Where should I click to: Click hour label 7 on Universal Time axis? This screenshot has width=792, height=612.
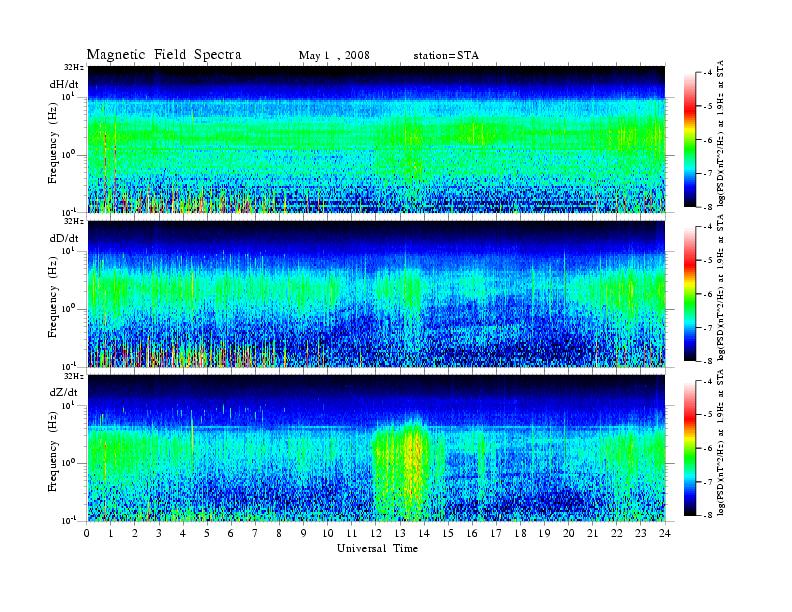pyautogui.click(x=255, y=533)
